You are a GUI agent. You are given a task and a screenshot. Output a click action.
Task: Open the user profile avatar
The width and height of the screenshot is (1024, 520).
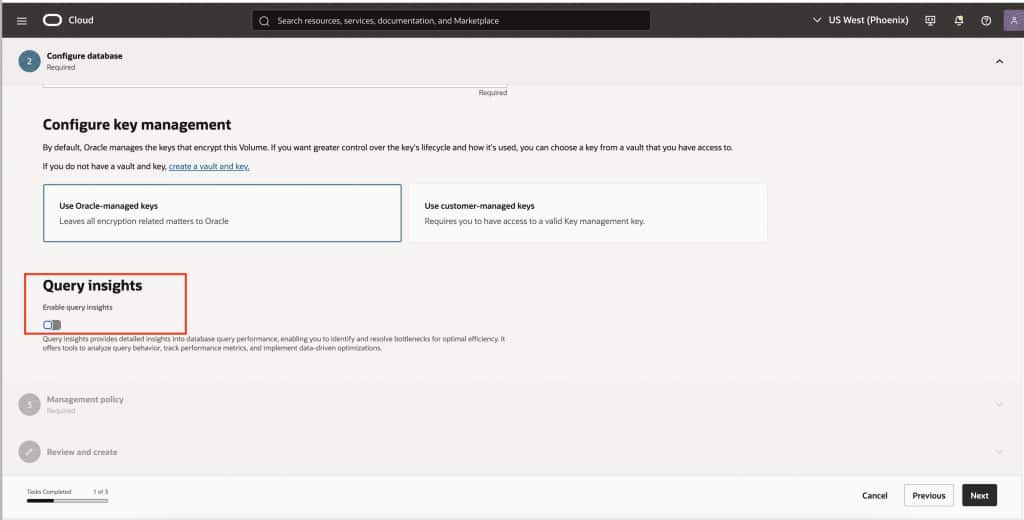point(1014,20)
